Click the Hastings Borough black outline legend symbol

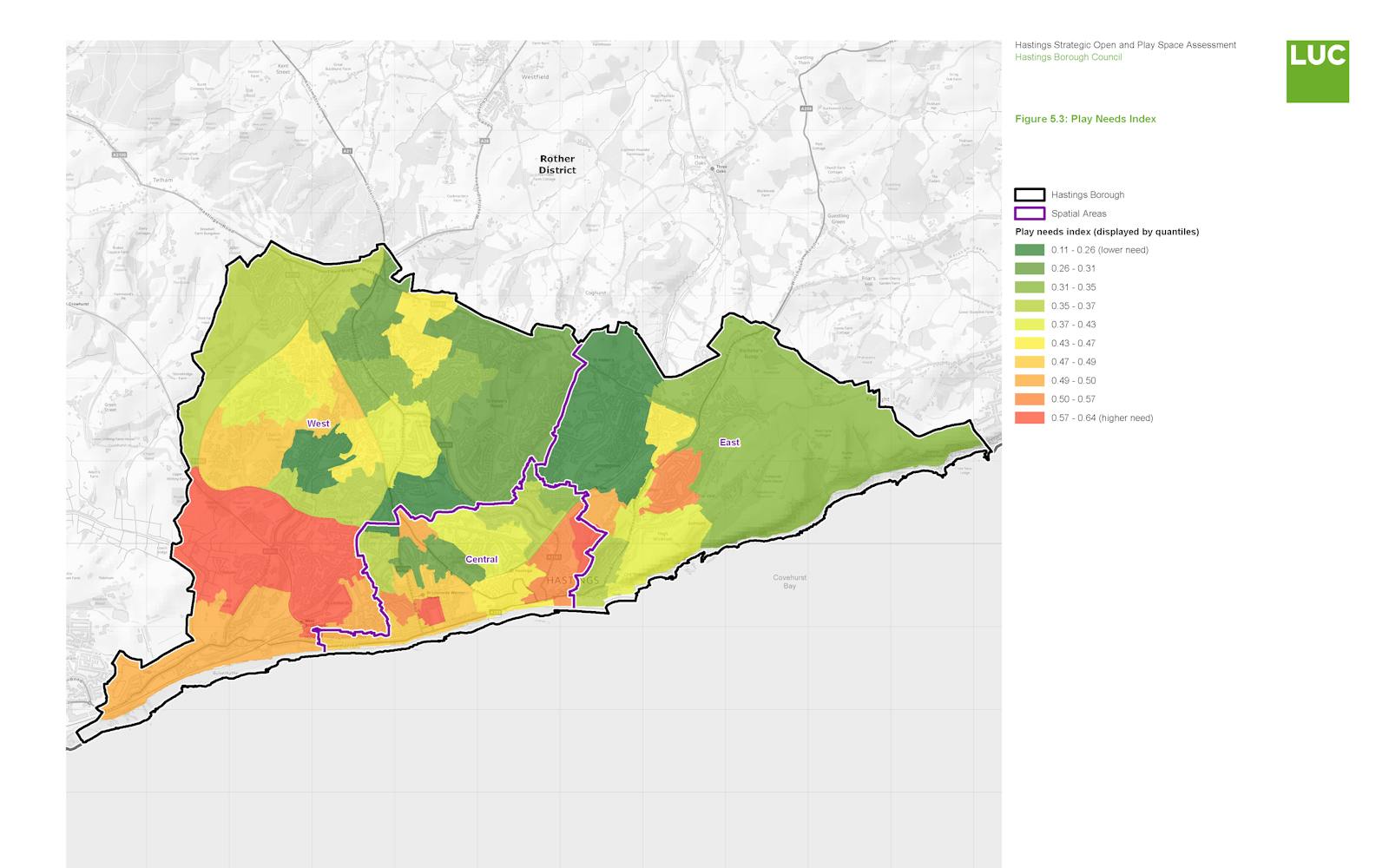[1030, 194]
